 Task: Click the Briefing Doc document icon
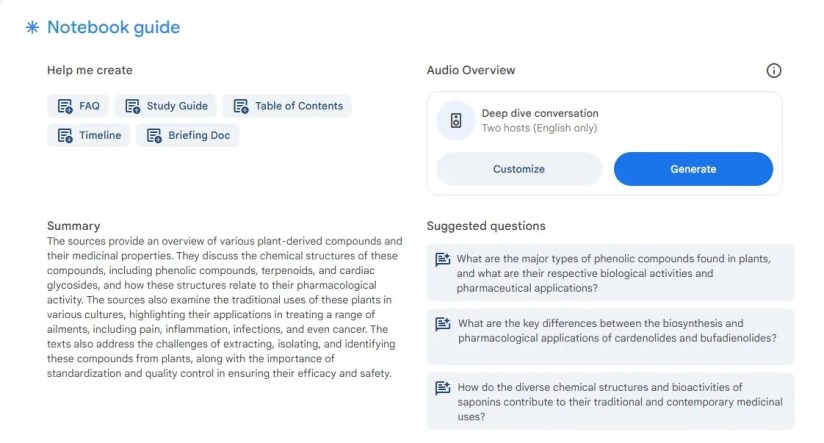[154, 136]
